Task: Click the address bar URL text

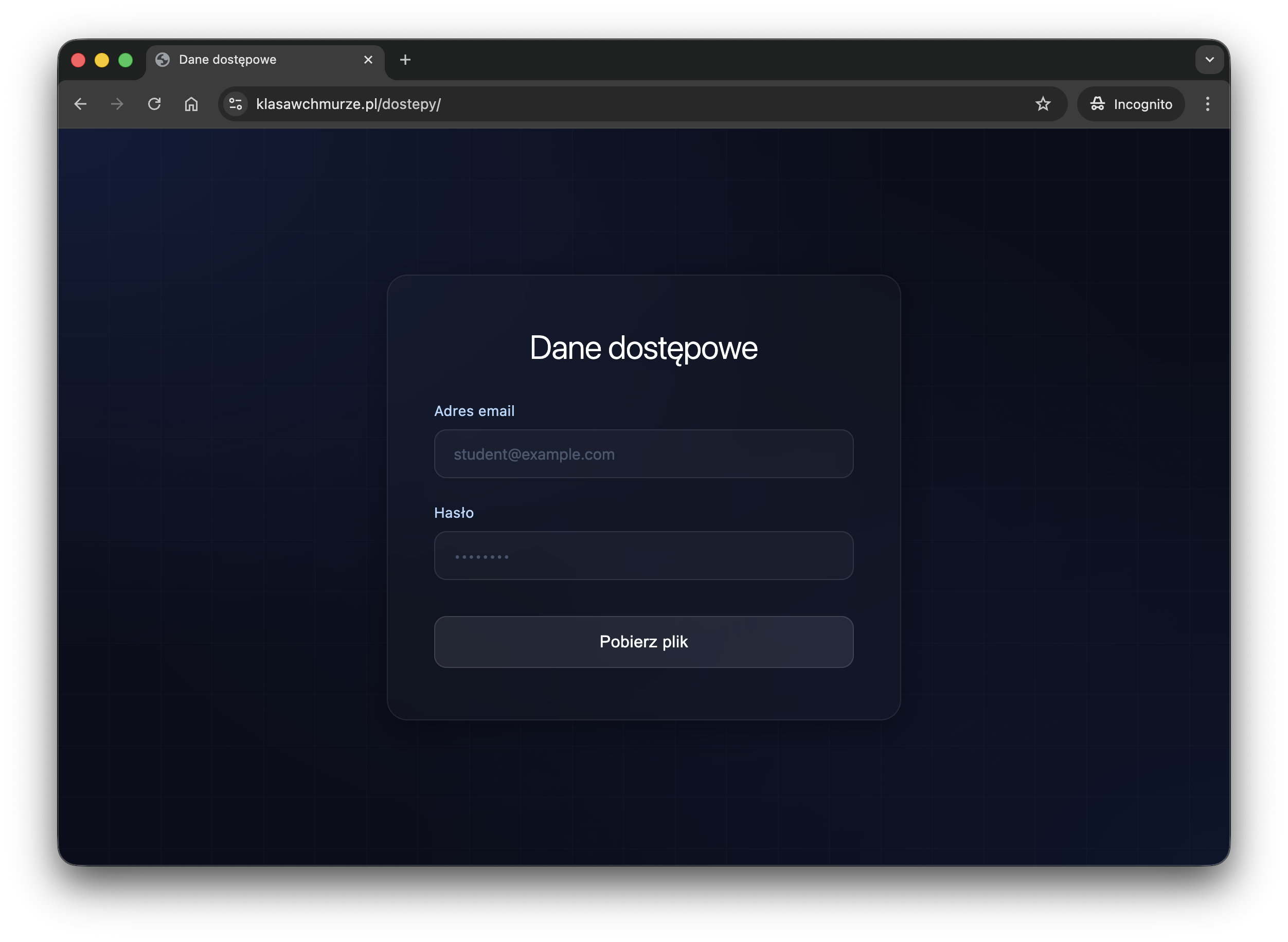Action: click(x=348, y=104)
